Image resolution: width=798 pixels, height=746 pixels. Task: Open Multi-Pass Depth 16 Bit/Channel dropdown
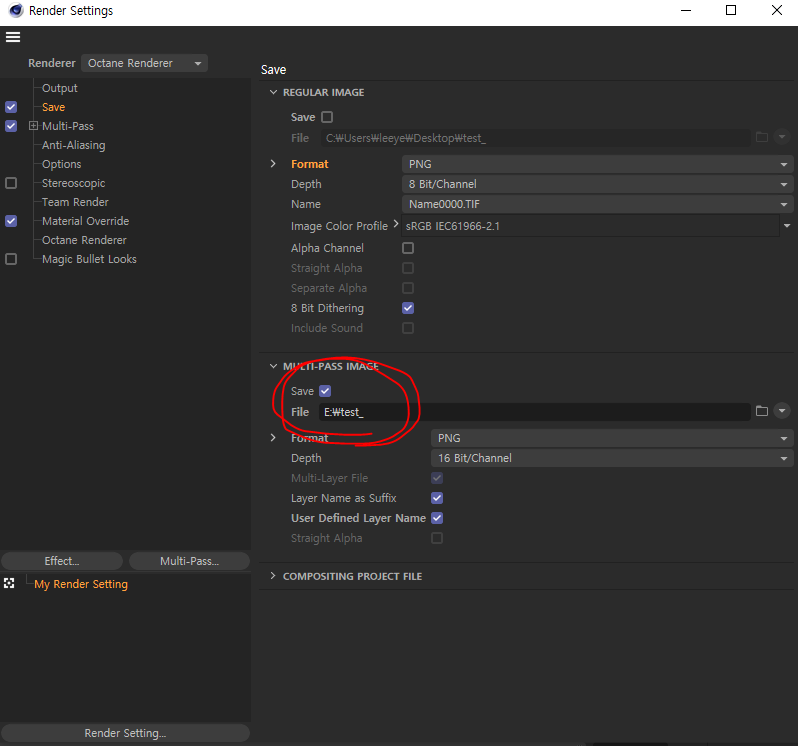612,458
